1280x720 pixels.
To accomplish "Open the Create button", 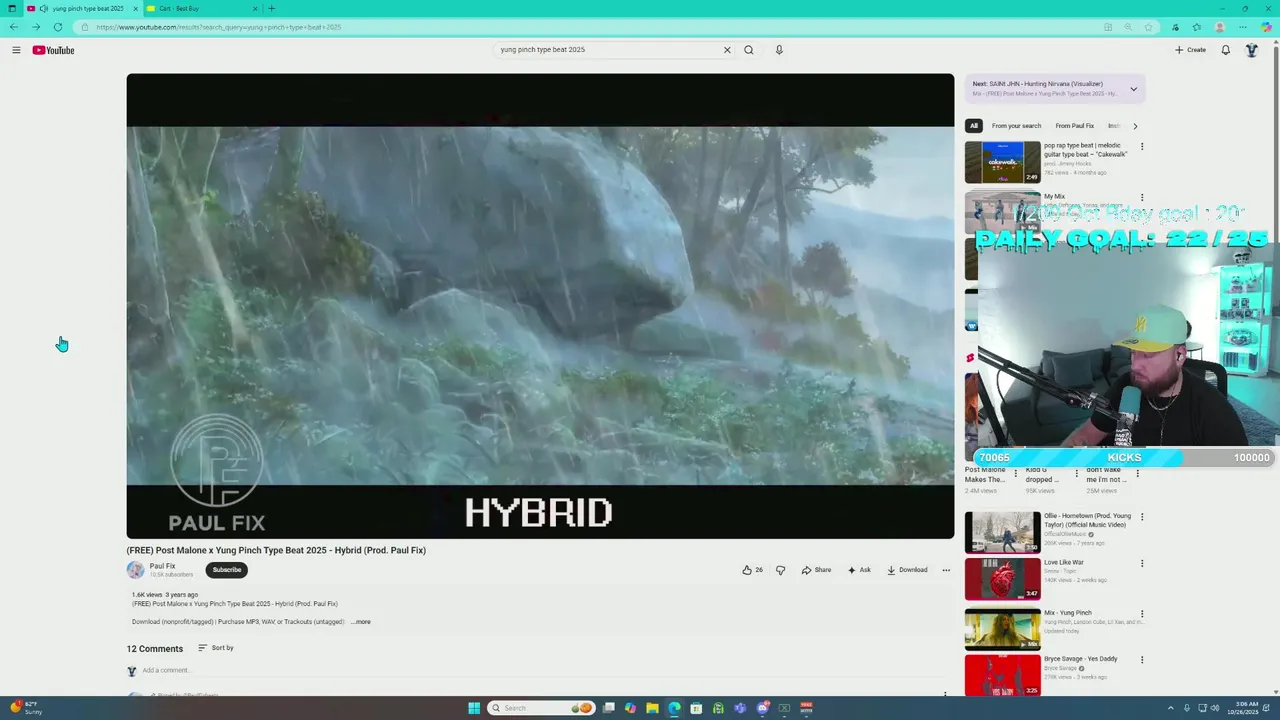I will 1190,50.
